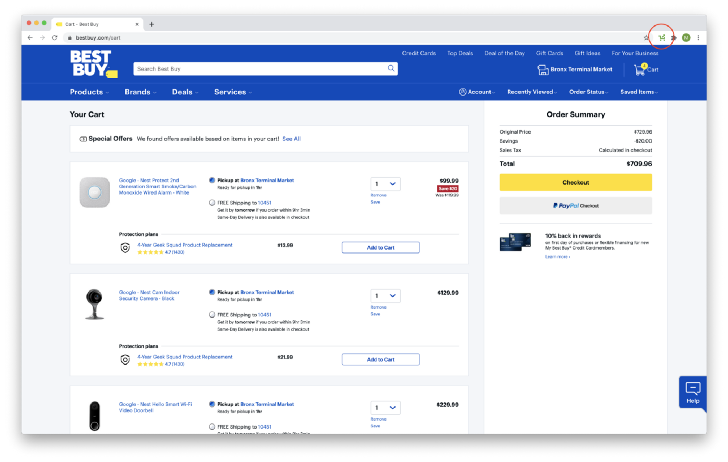Open the extensions puzzle icon
Image resolution: width=728 pixels, height=462 pixels.
click(x=674, y=38)
